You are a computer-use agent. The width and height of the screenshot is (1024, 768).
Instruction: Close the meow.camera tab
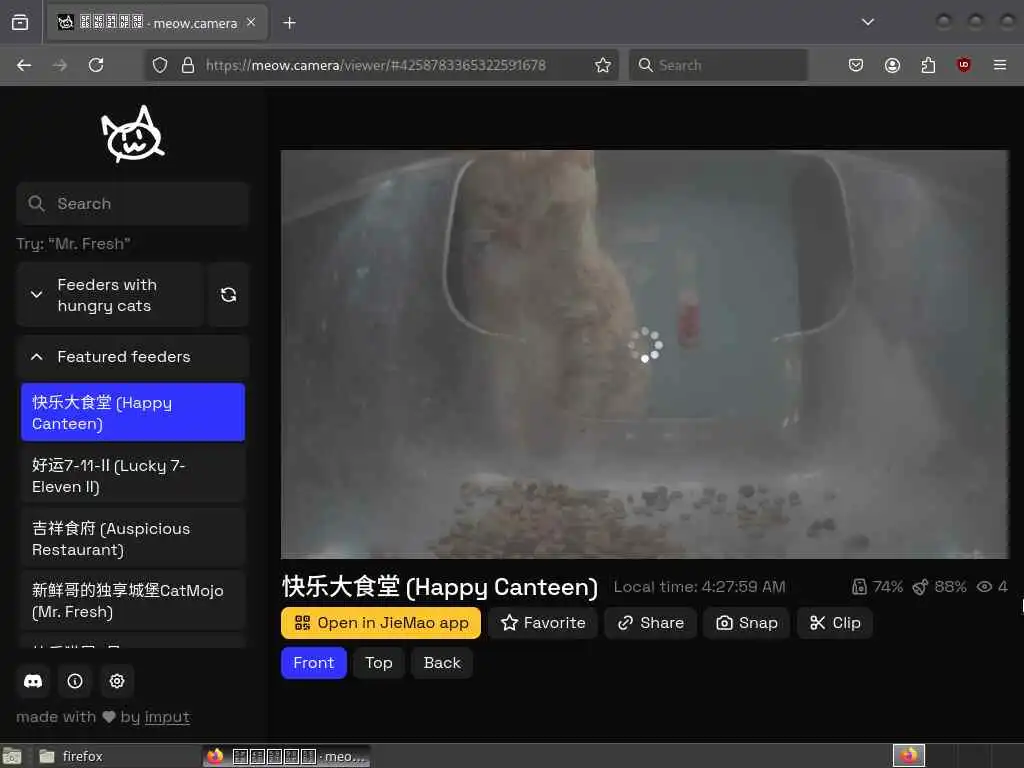point(251,22)
